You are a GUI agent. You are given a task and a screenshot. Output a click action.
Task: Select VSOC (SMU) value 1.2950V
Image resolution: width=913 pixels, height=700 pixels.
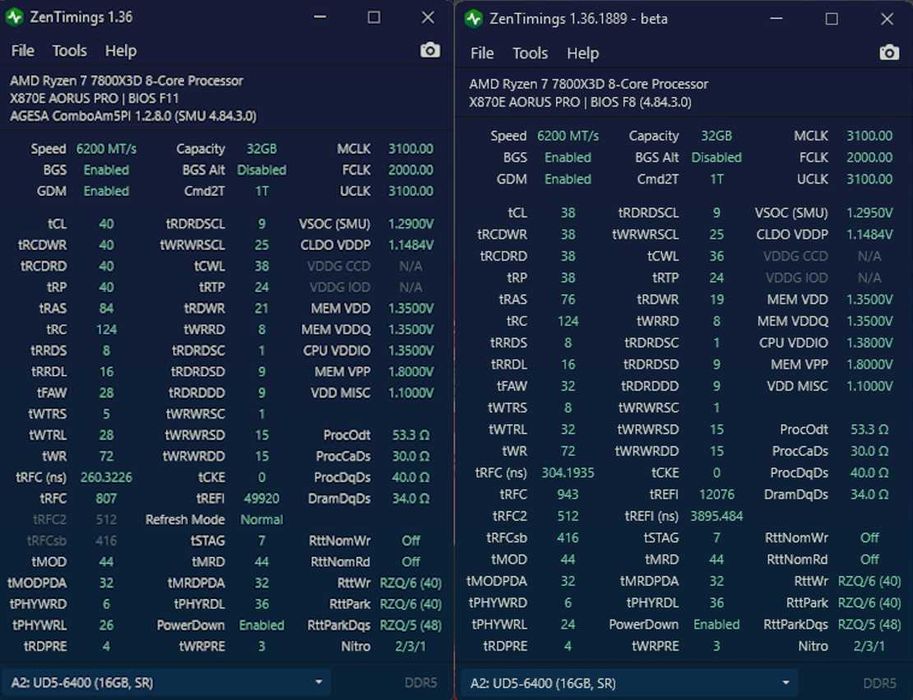point(869,213)
